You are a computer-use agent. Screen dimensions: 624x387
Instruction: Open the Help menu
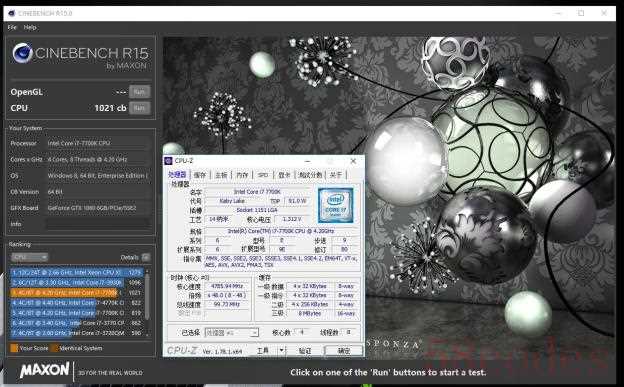[30, 27]
